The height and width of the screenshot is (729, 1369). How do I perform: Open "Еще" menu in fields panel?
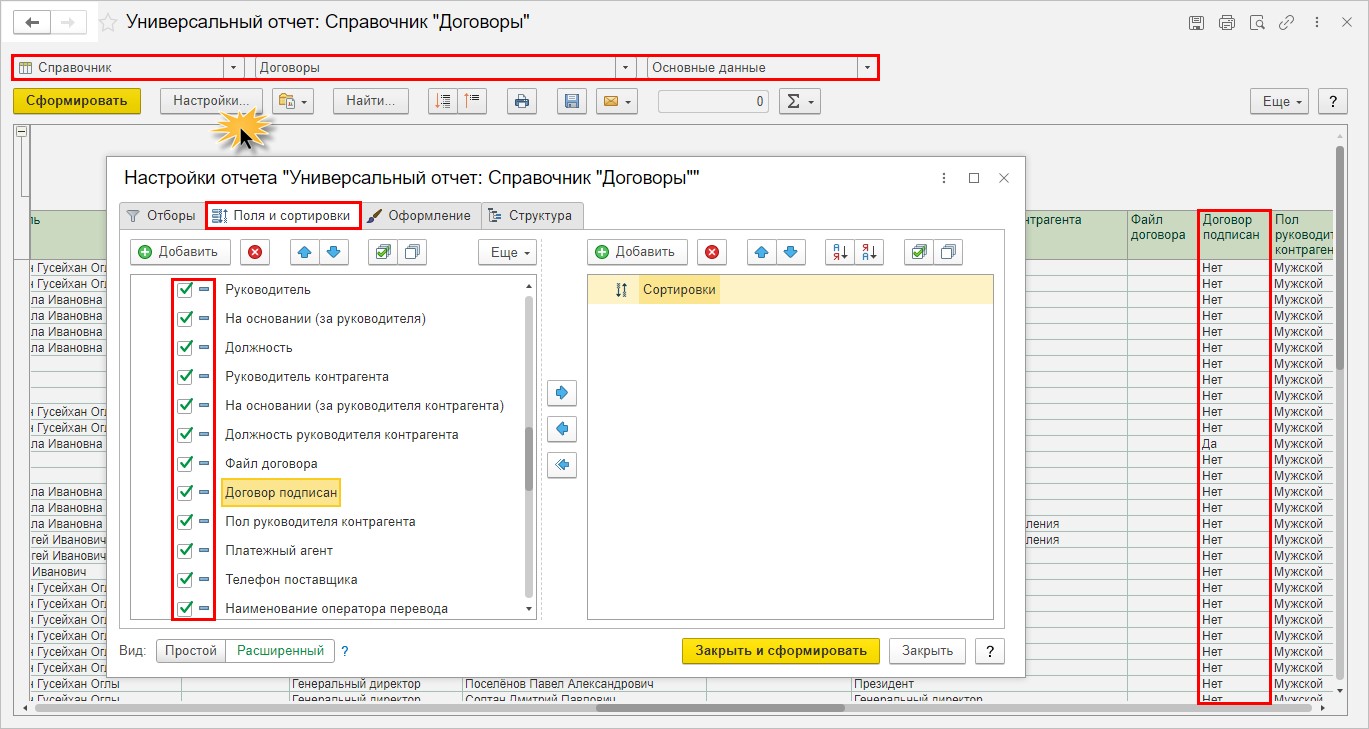coord(507,252)
